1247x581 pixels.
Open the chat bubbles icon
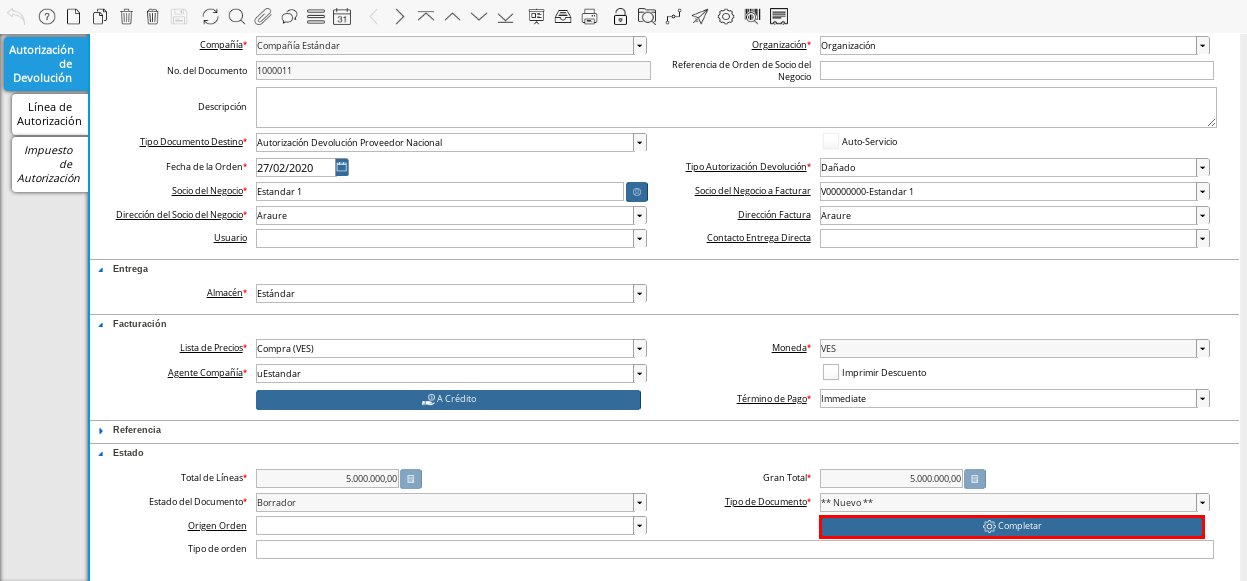(289, 16)
